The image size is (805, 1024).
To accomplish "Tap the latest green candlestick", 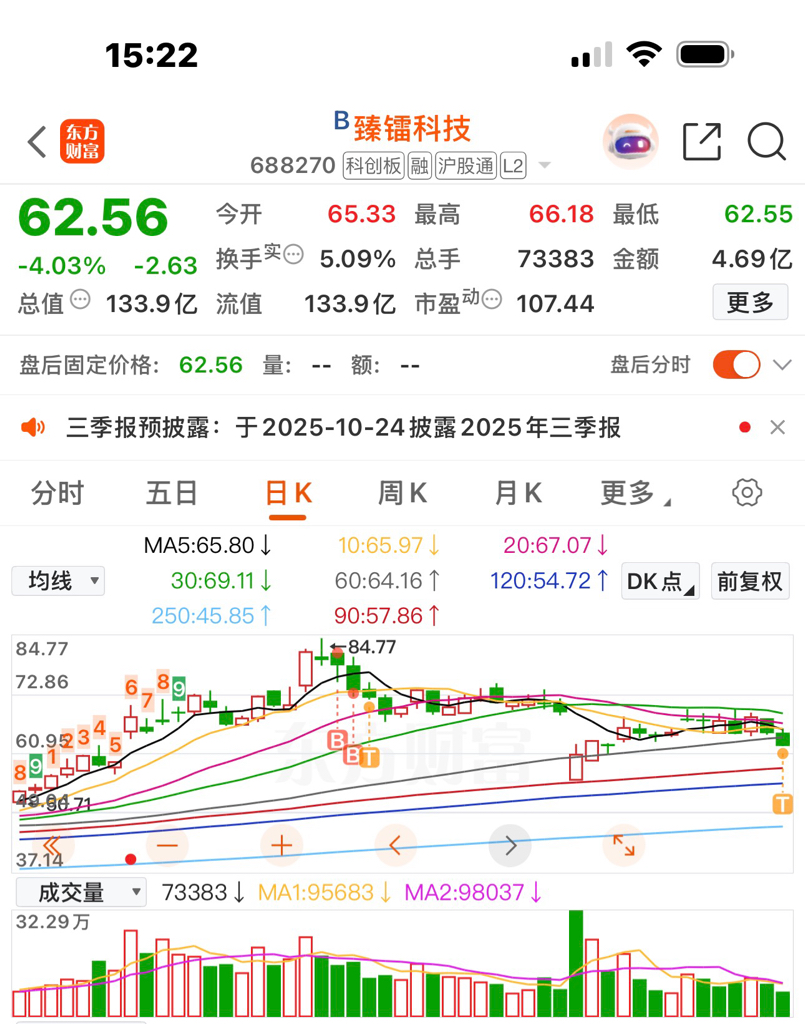I will click(783, 739).
